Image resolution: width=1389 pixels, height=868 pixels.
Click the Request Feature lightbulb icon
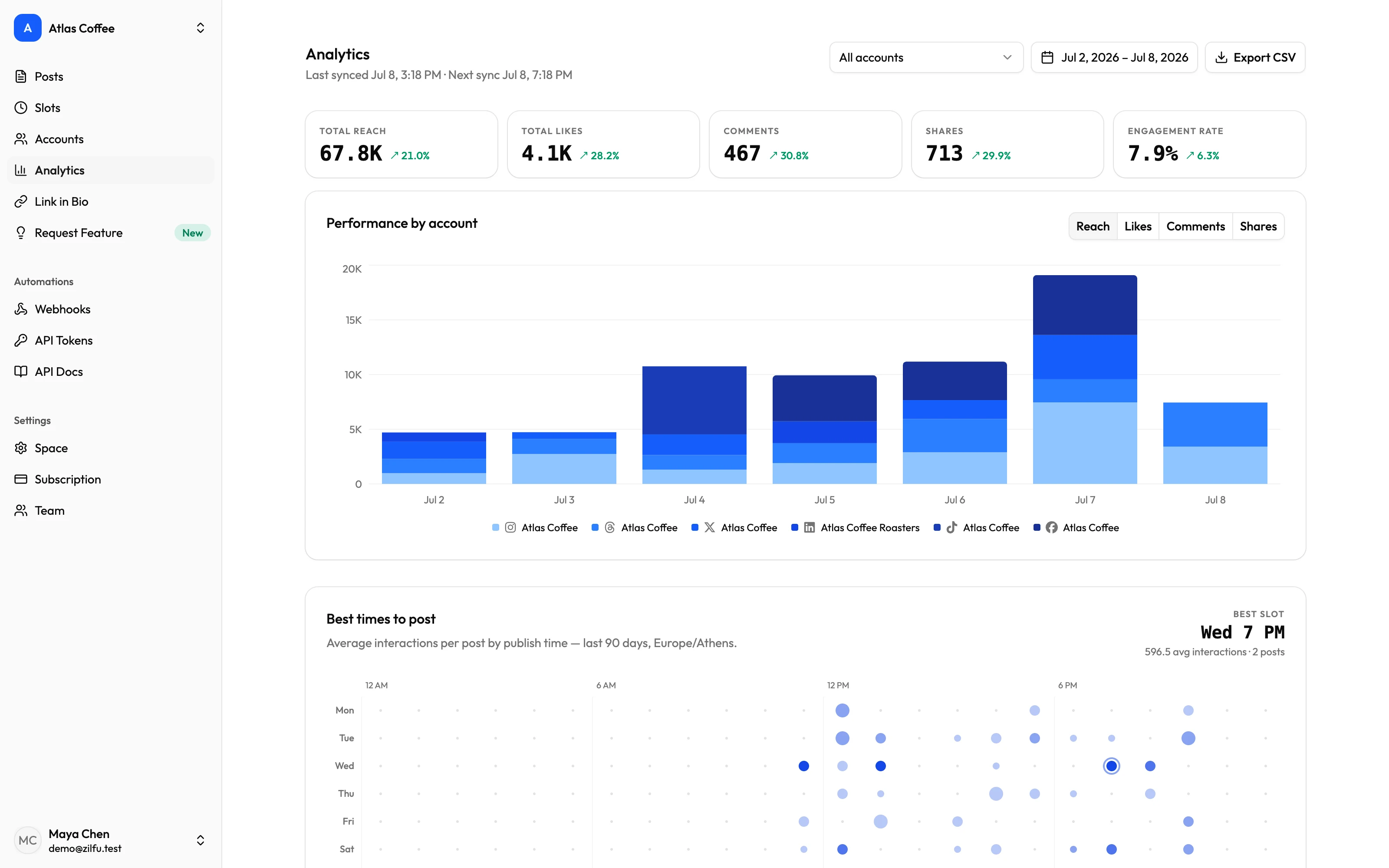pyautogui.click(x=21, y=233)
